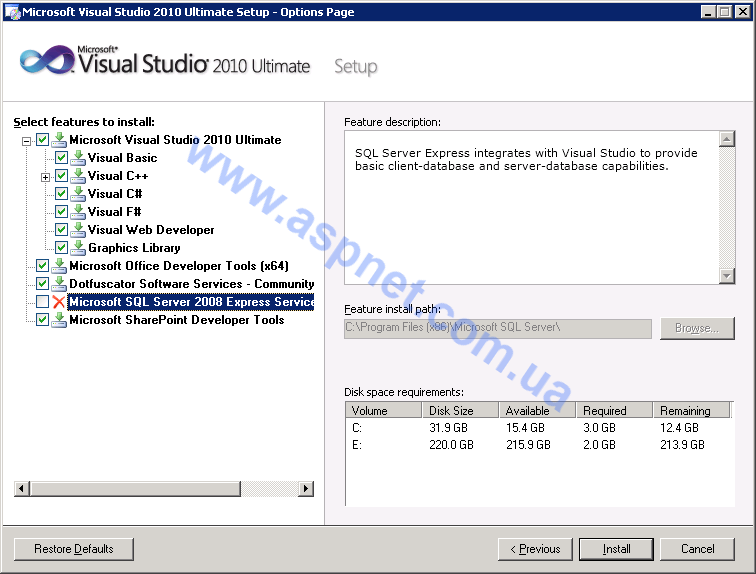
Task: Uncheck Microsoft Office Developer Tools (x64) checkbox
Action: point(42,266)
